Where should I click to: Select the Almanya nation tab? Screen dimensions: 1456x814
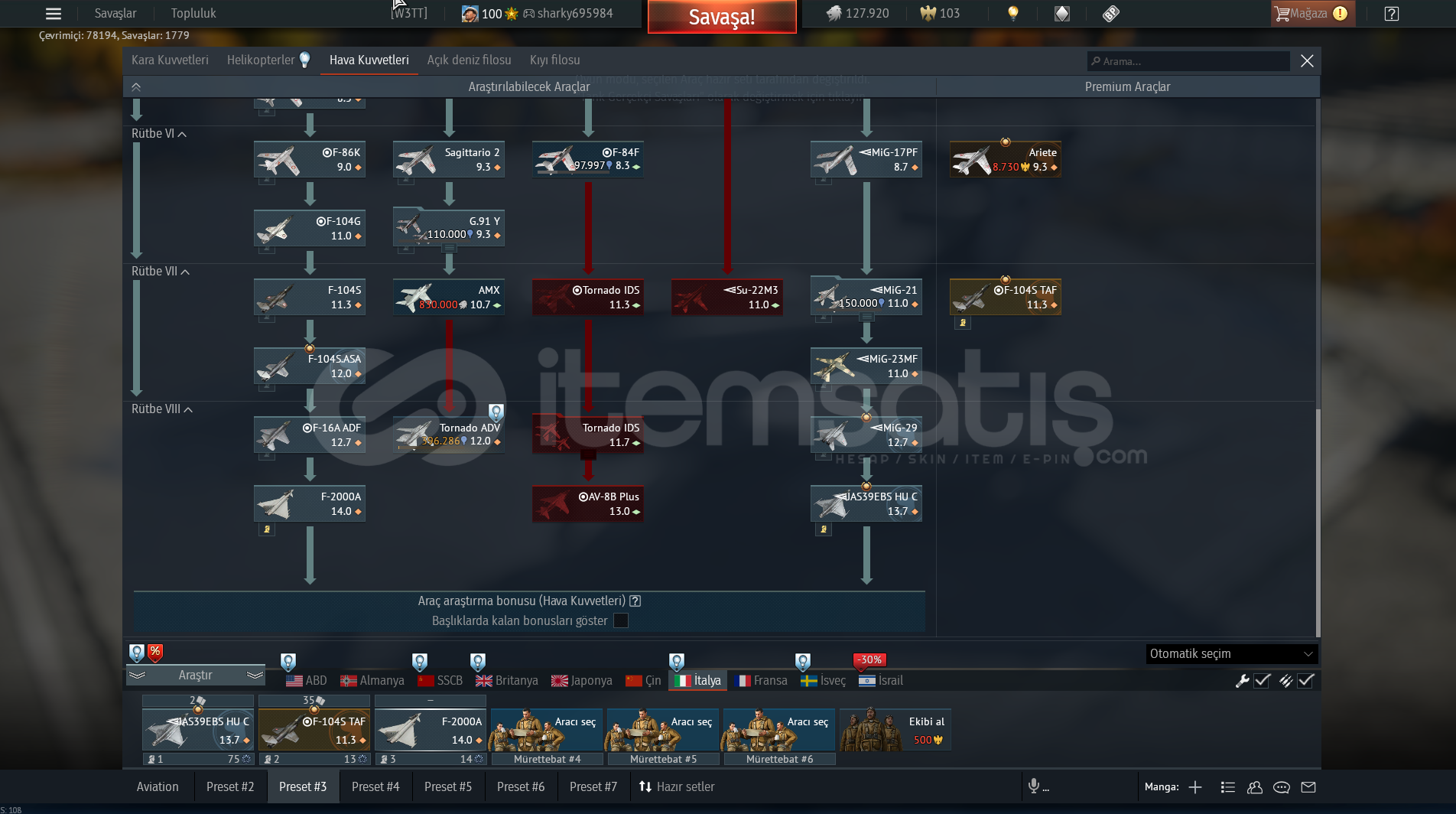372,680
